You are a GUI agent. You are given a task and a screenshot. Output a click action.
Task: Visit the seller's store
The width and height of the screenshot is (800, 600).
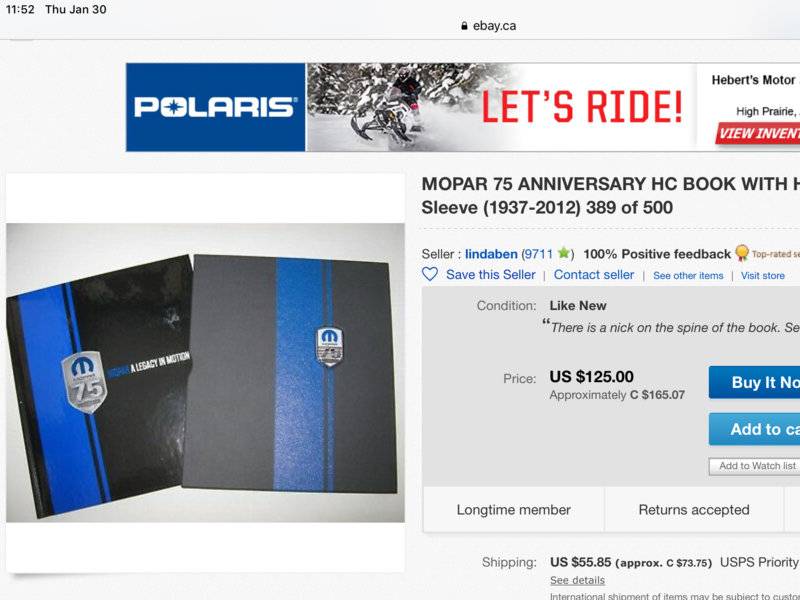pos(763,276)
